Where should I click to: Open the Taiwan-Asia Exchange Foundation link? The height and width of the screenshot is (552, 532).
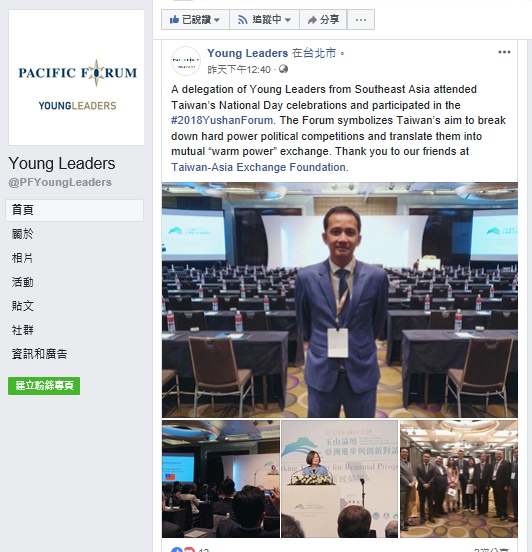258,167
